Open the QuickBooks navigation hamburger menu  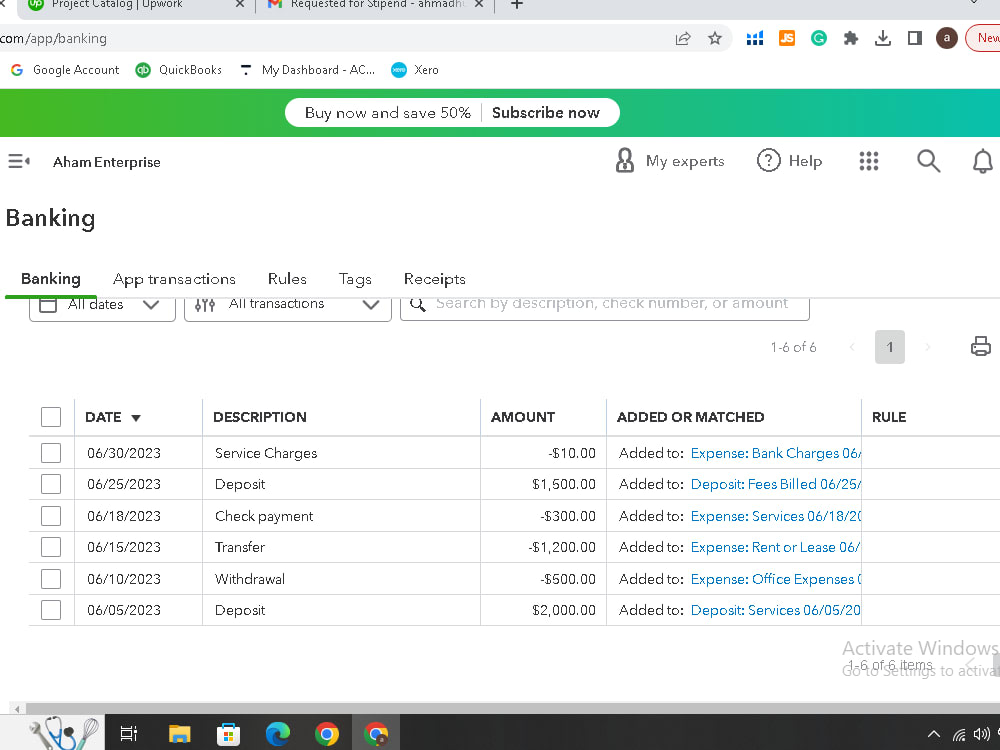point(17,161)
